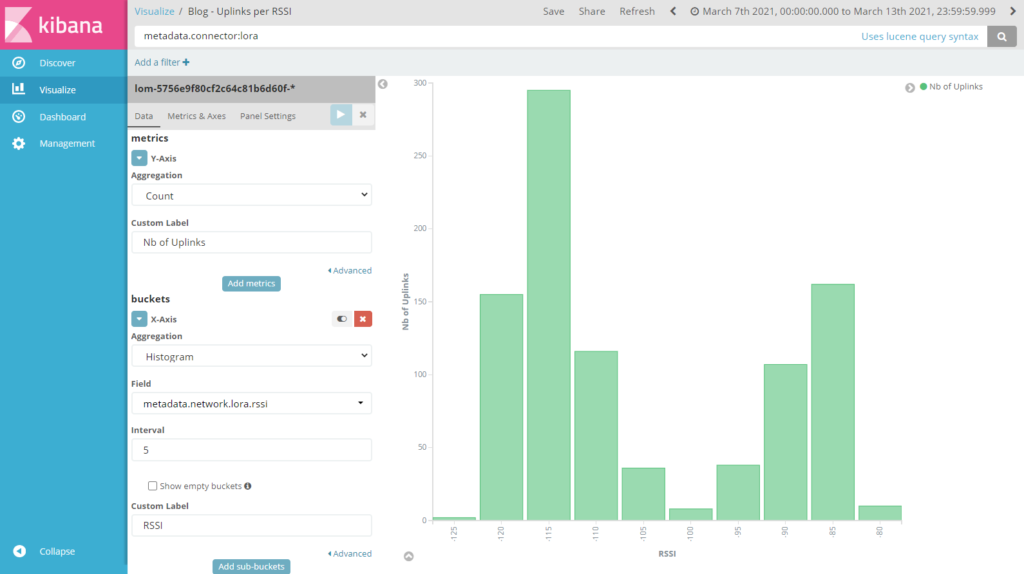Open the metadata.network.lora.rssi field dropdown
The width and height of the screenshot is (1024, 574).
point(251,404)
